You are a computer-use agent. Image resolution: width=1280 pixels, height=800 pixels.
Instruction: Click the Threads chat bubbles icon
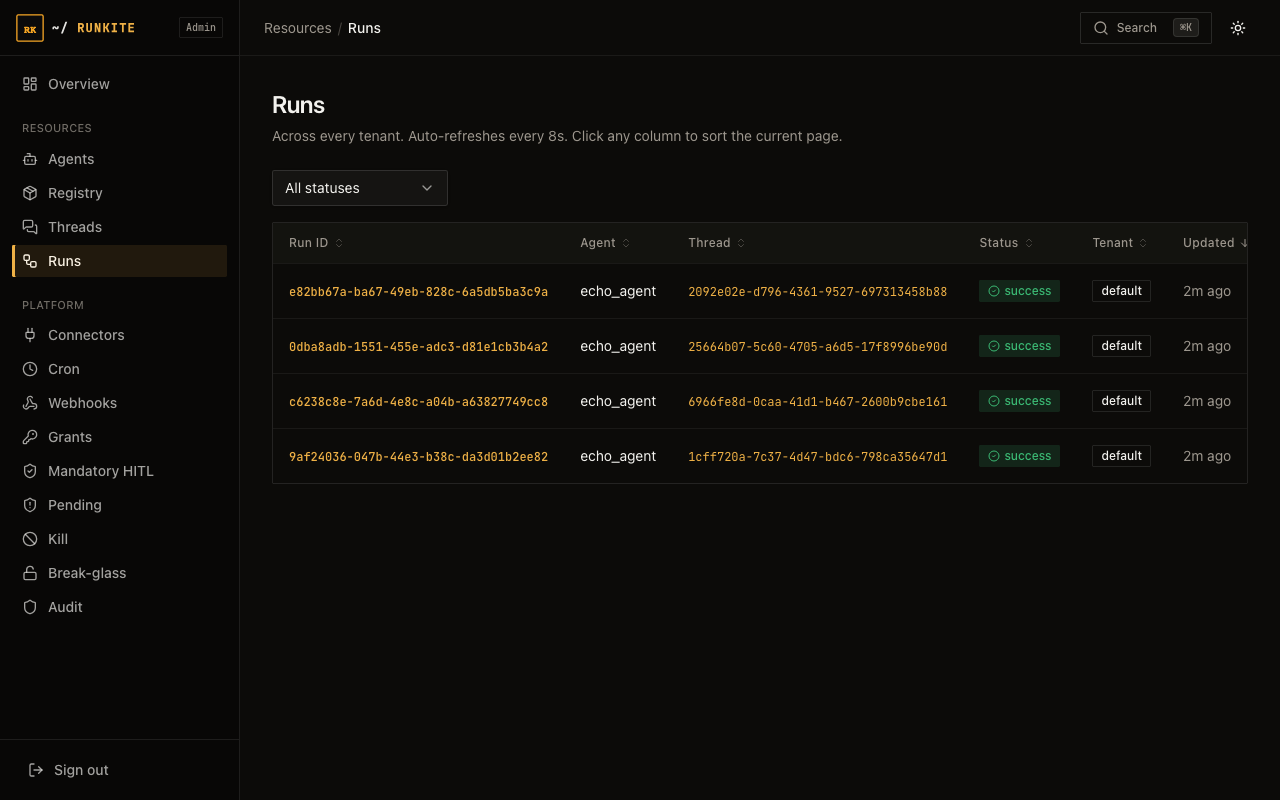[30, 227]
